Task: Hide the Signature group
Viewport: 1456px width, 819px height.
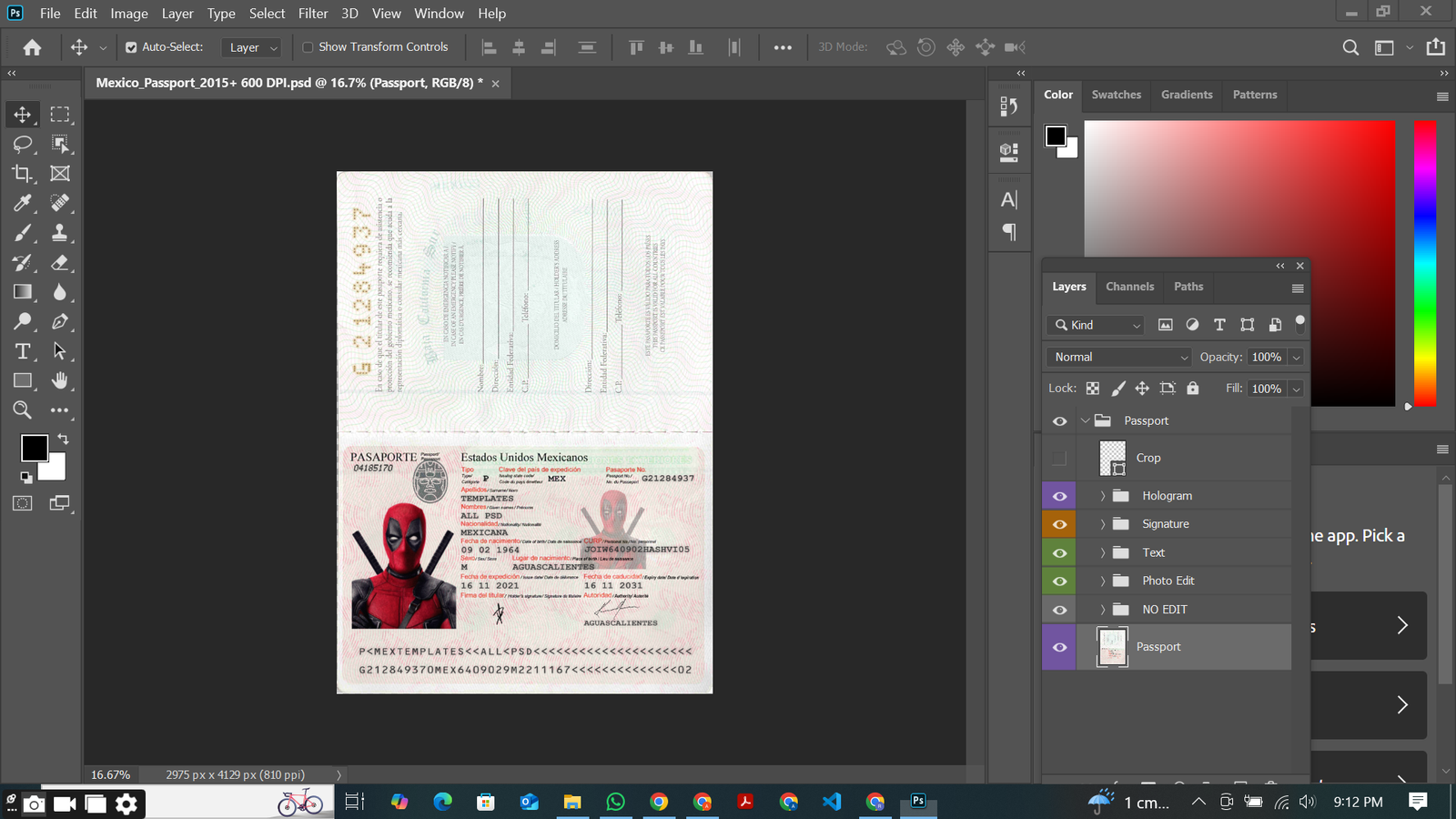Action: 1059,524
